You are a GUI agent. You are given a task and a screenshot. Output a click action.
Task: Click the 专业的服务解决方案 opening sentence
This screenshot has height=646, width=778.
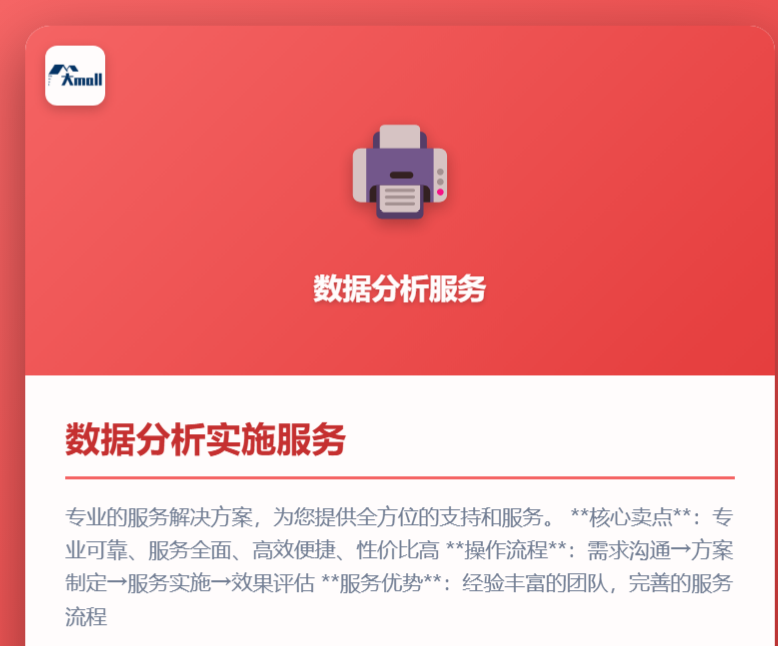coord(159,517)
